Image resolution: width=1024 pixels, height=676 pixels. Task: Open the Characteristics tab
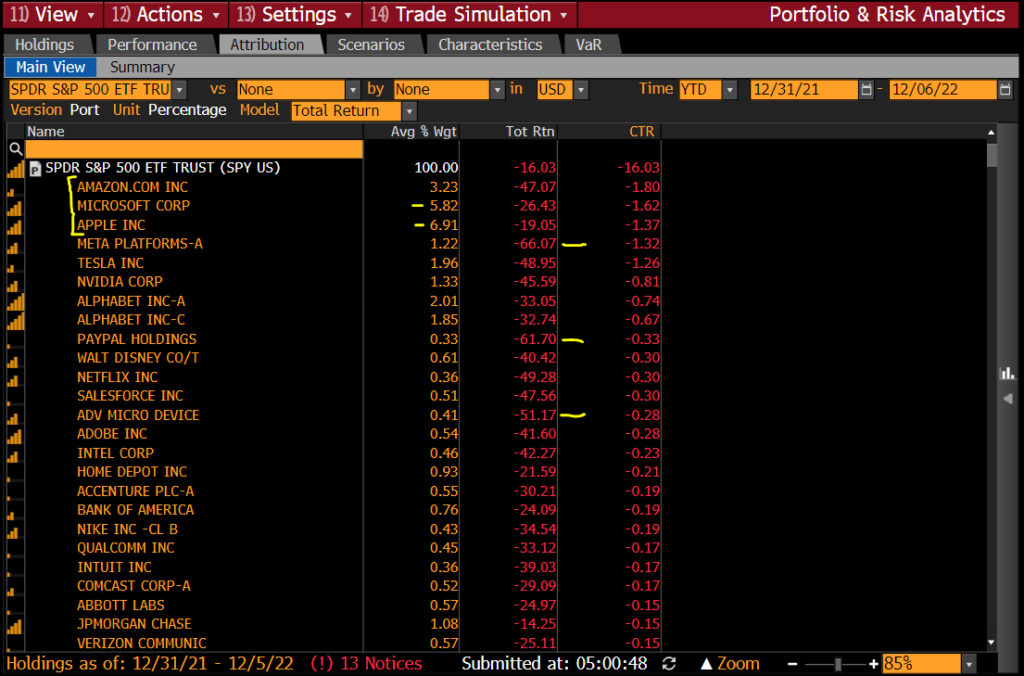(x=490, y=44)
